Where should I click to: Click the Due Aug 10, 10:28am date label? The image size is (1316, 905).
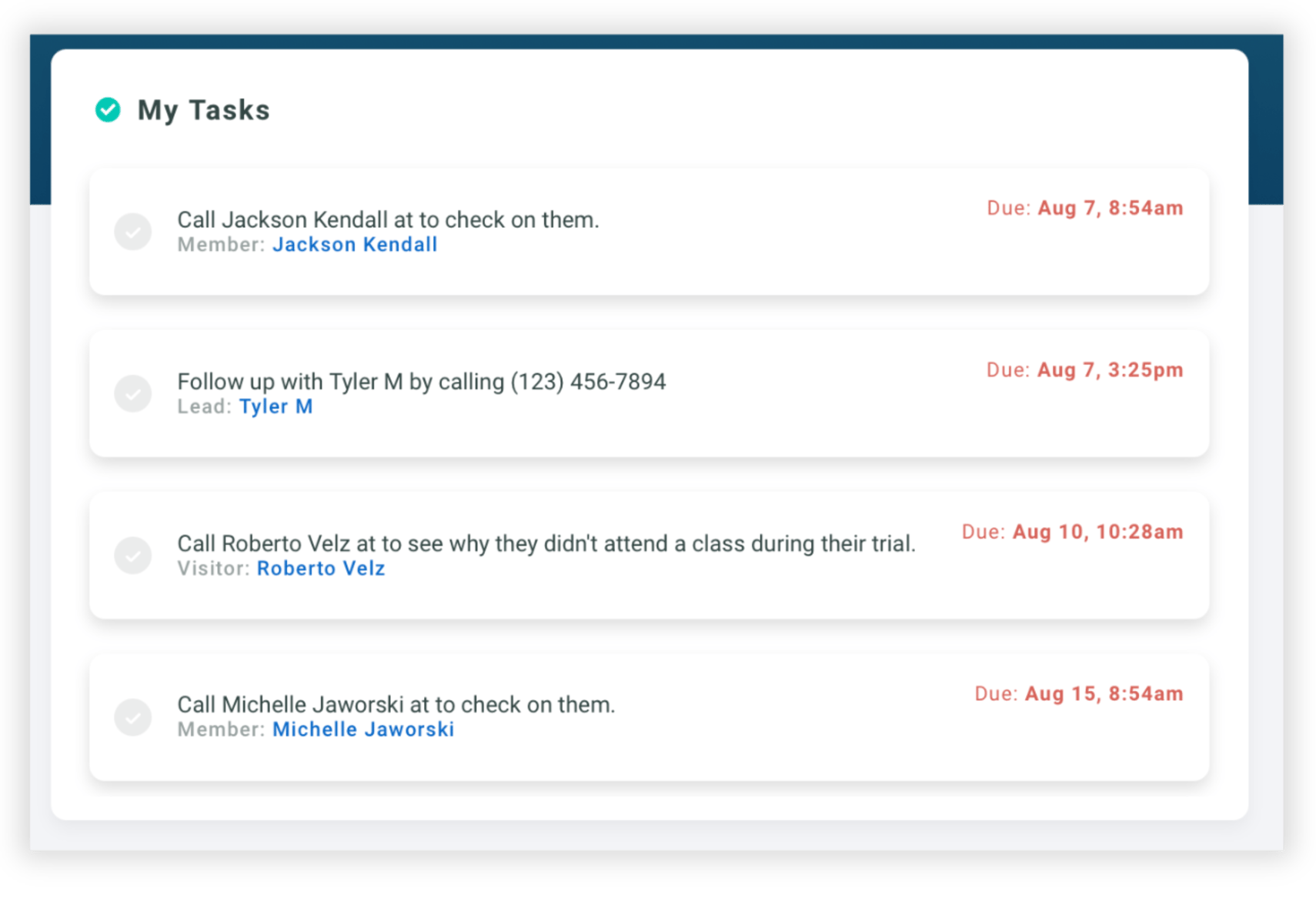point(1073,532)
